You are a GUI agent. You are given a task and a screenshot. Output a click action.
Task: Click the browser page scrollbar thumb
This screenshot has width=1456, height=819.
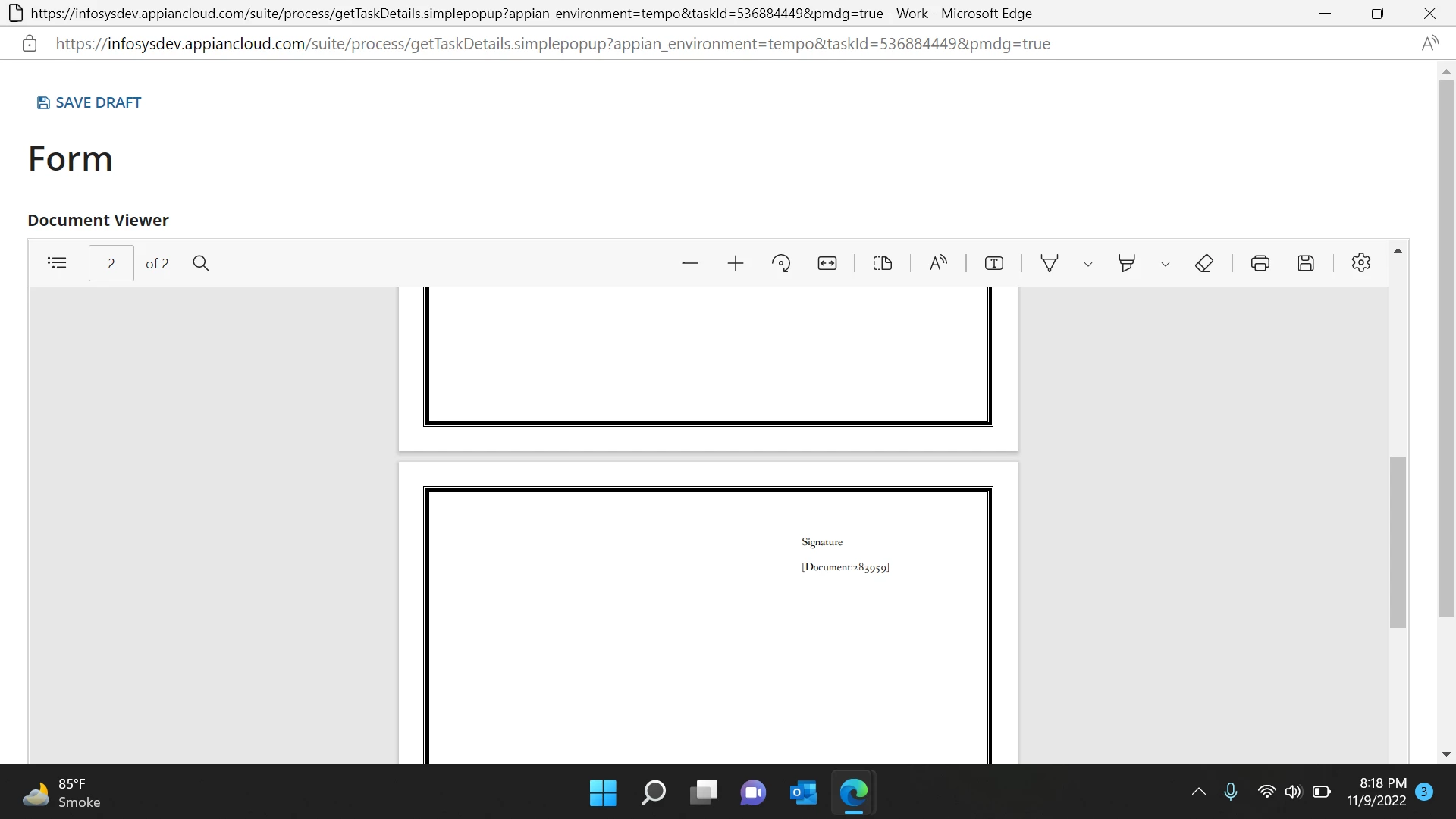(x=1446, y=349)
